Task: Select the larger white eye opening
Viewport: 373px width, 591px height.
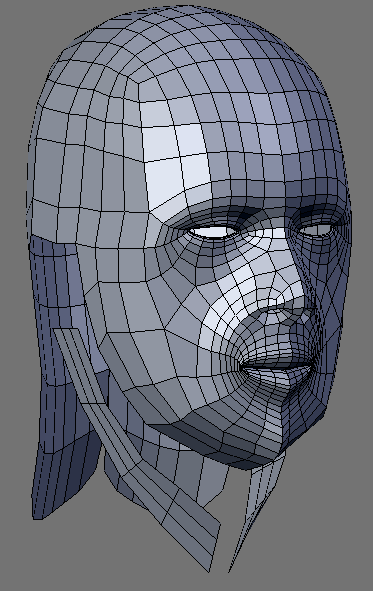Action: [x=214, y=231]
